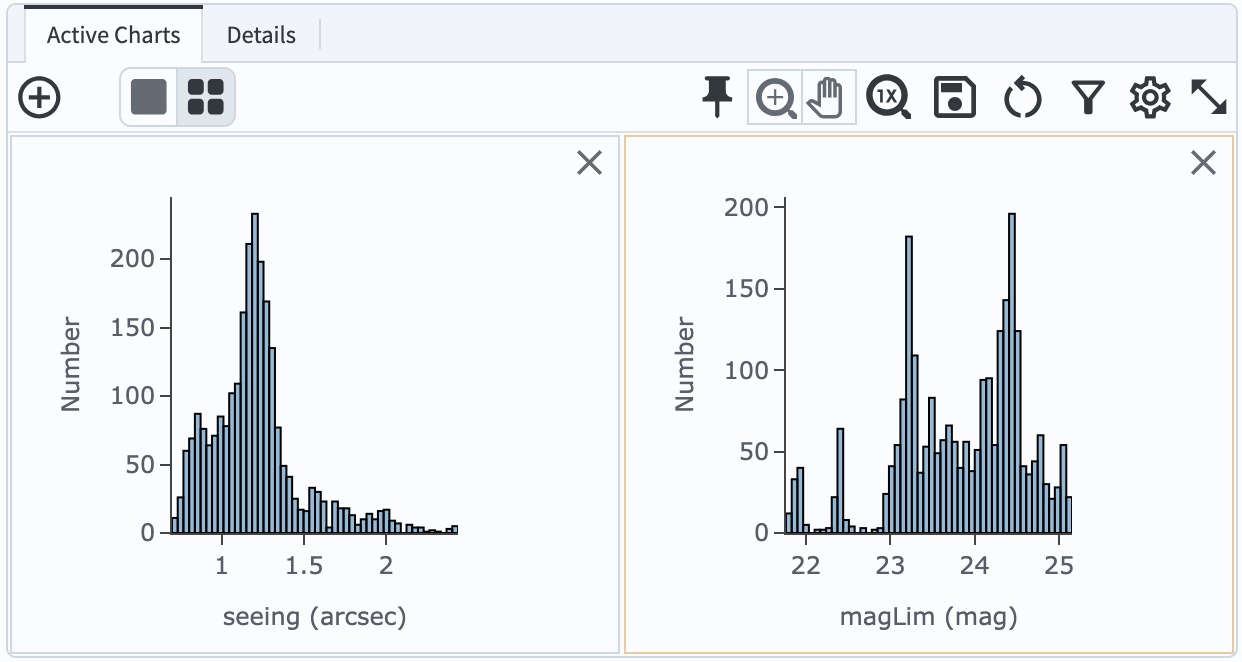Close the magLim histogram chart
The image size is (1242, 662).
(x=1203, y=163)
